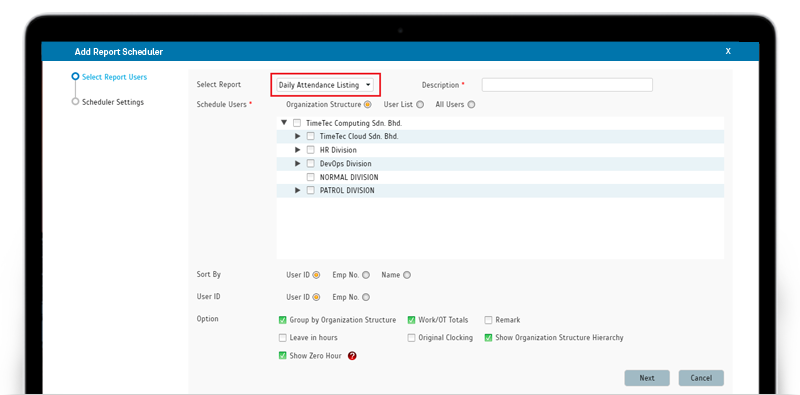
Task: Click the Next button
Action: pos(647,378)
